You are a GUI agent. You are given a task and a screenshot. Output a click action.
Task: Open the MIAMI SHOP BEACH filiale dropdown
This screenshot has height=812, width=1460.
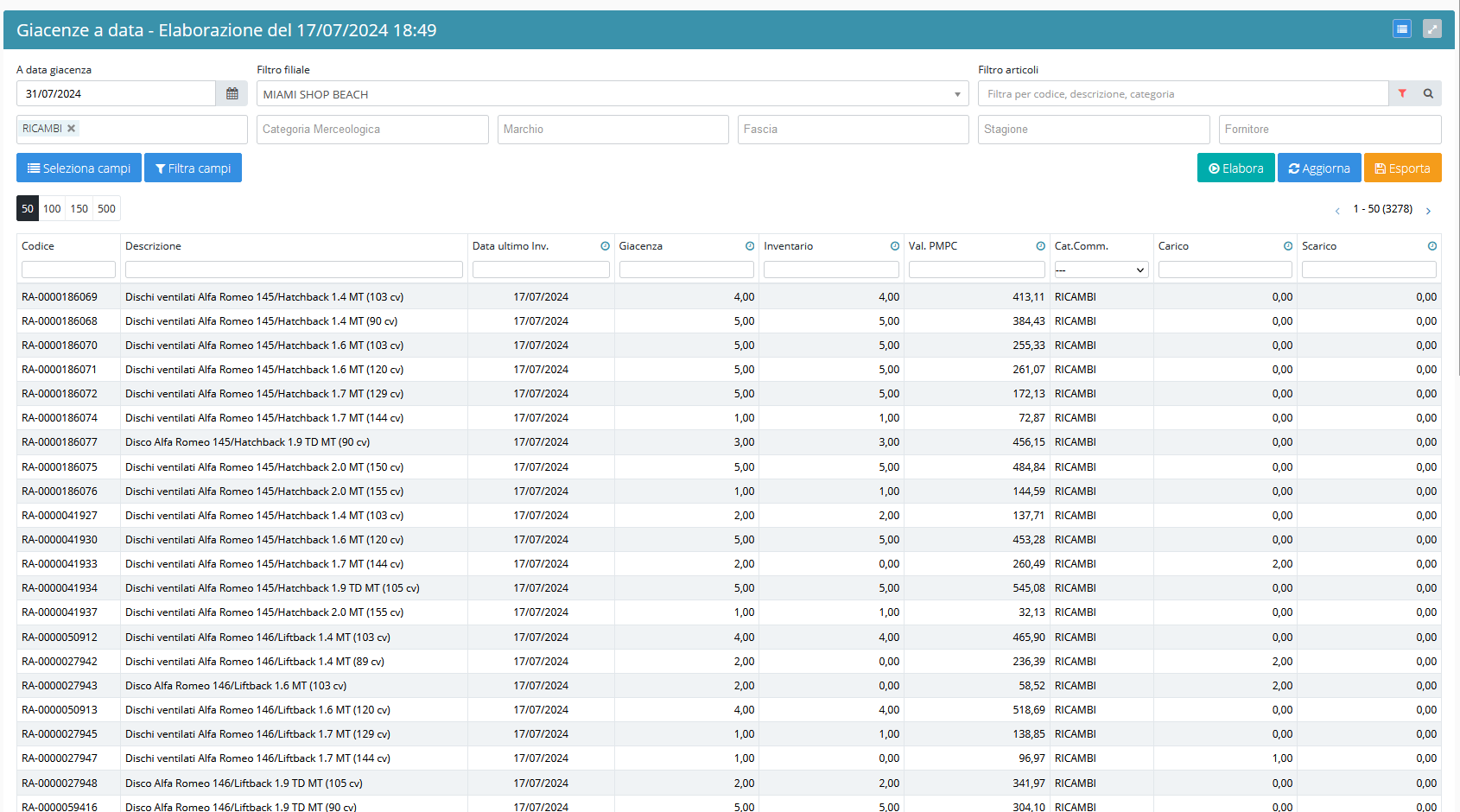(x=613, y=93)
